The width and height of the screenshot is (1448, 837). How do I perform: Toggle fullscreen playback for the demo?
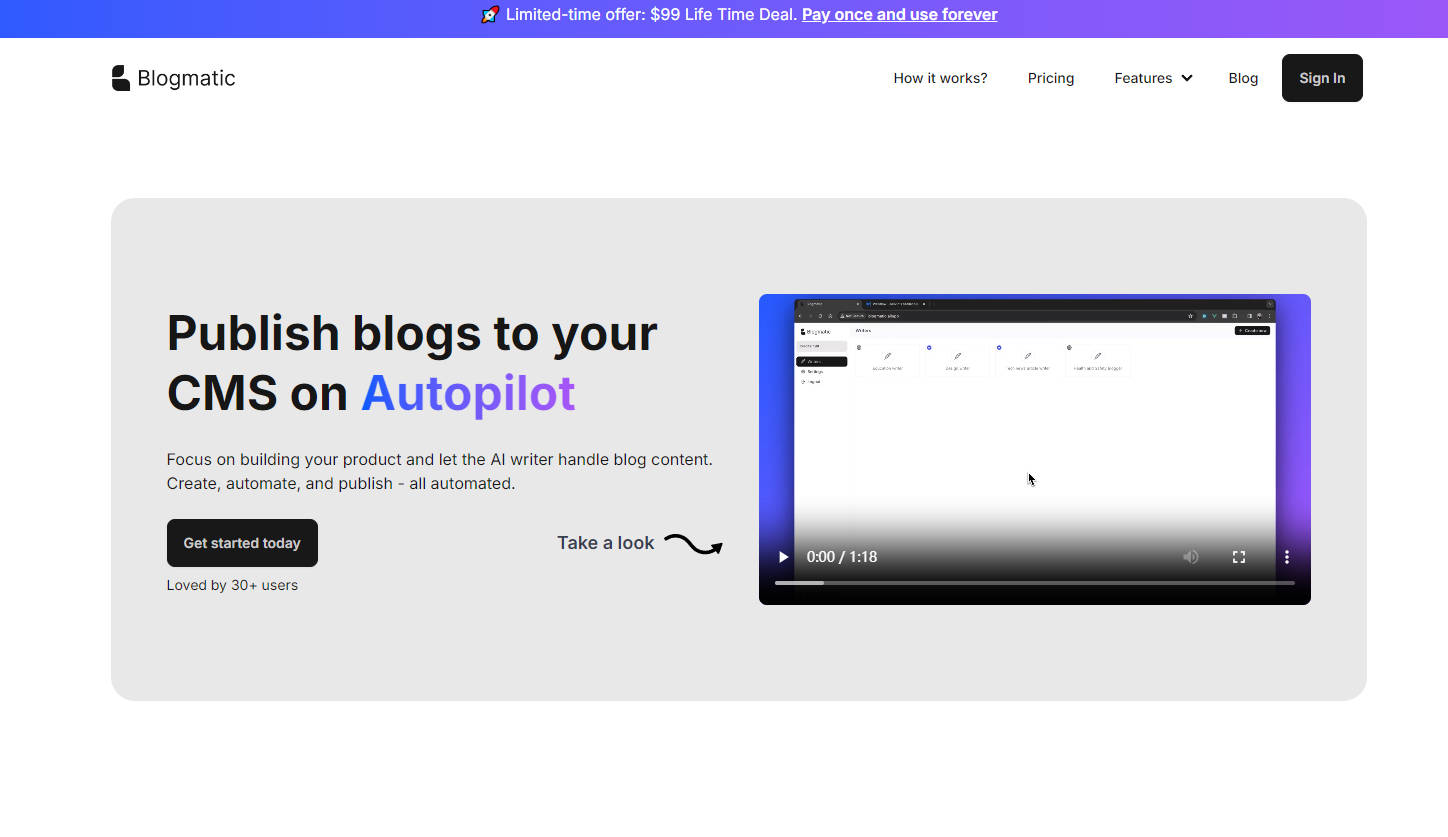pyautogui.click(x=1238, y=557)
